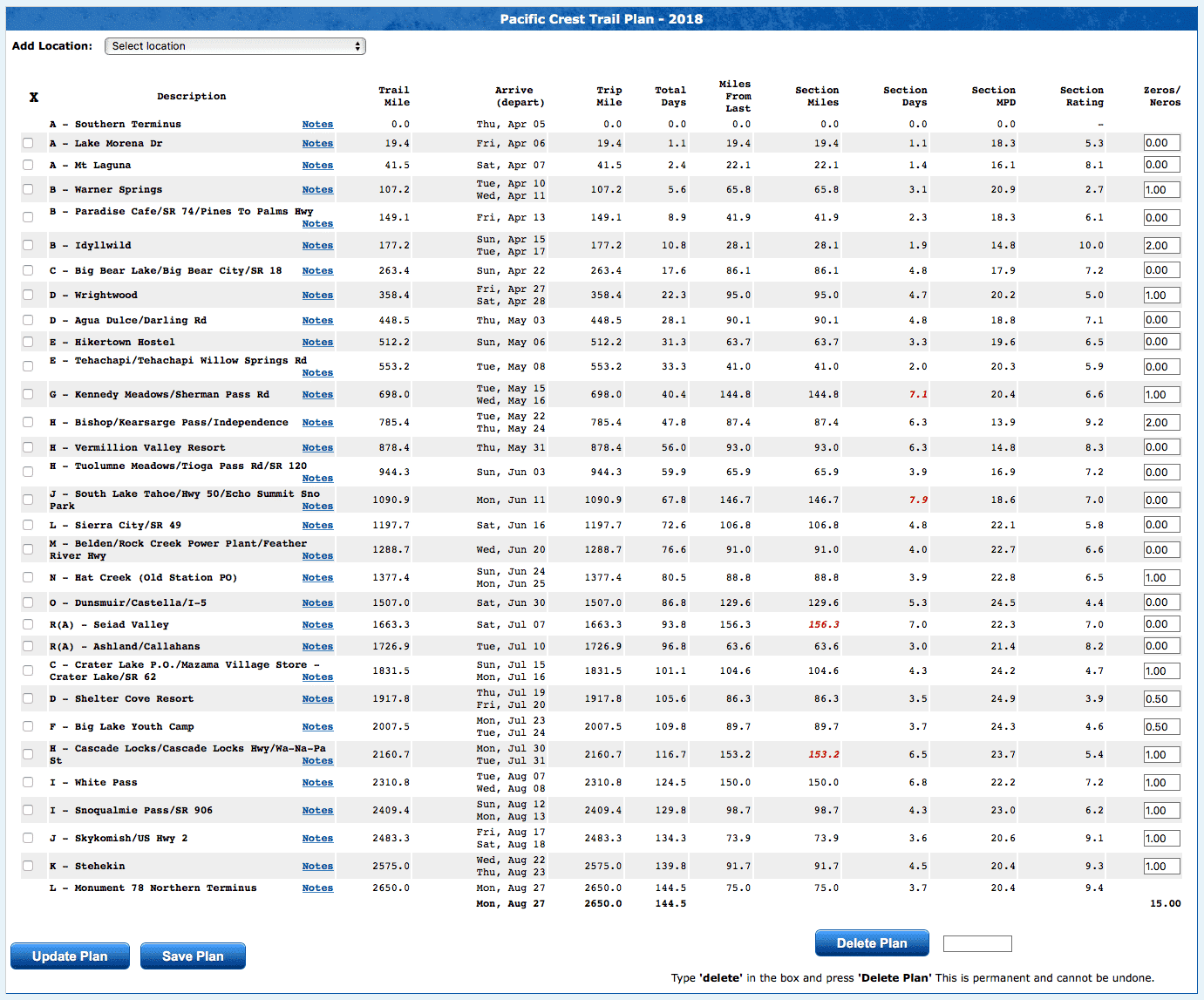Open Notes for Southern Terminus

(x=317, y=125)
